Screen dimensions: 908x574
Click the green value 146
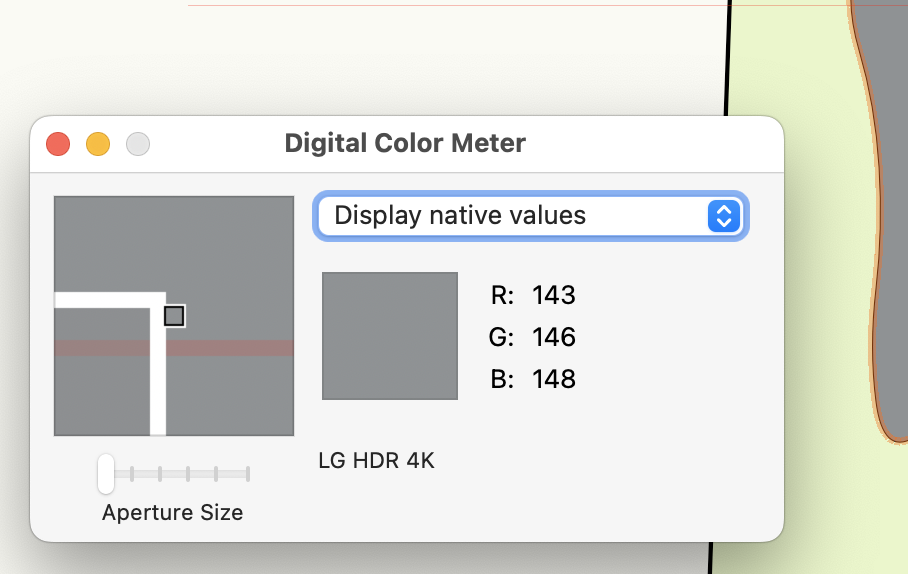[x=554, y=337]
